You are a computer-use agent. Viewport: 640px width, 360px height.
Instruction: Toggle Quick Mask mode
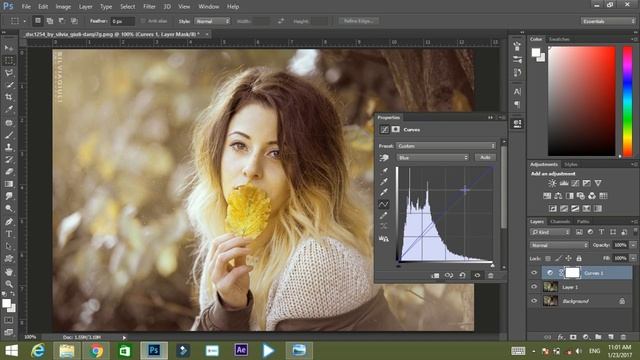click(x=9, y=320)
